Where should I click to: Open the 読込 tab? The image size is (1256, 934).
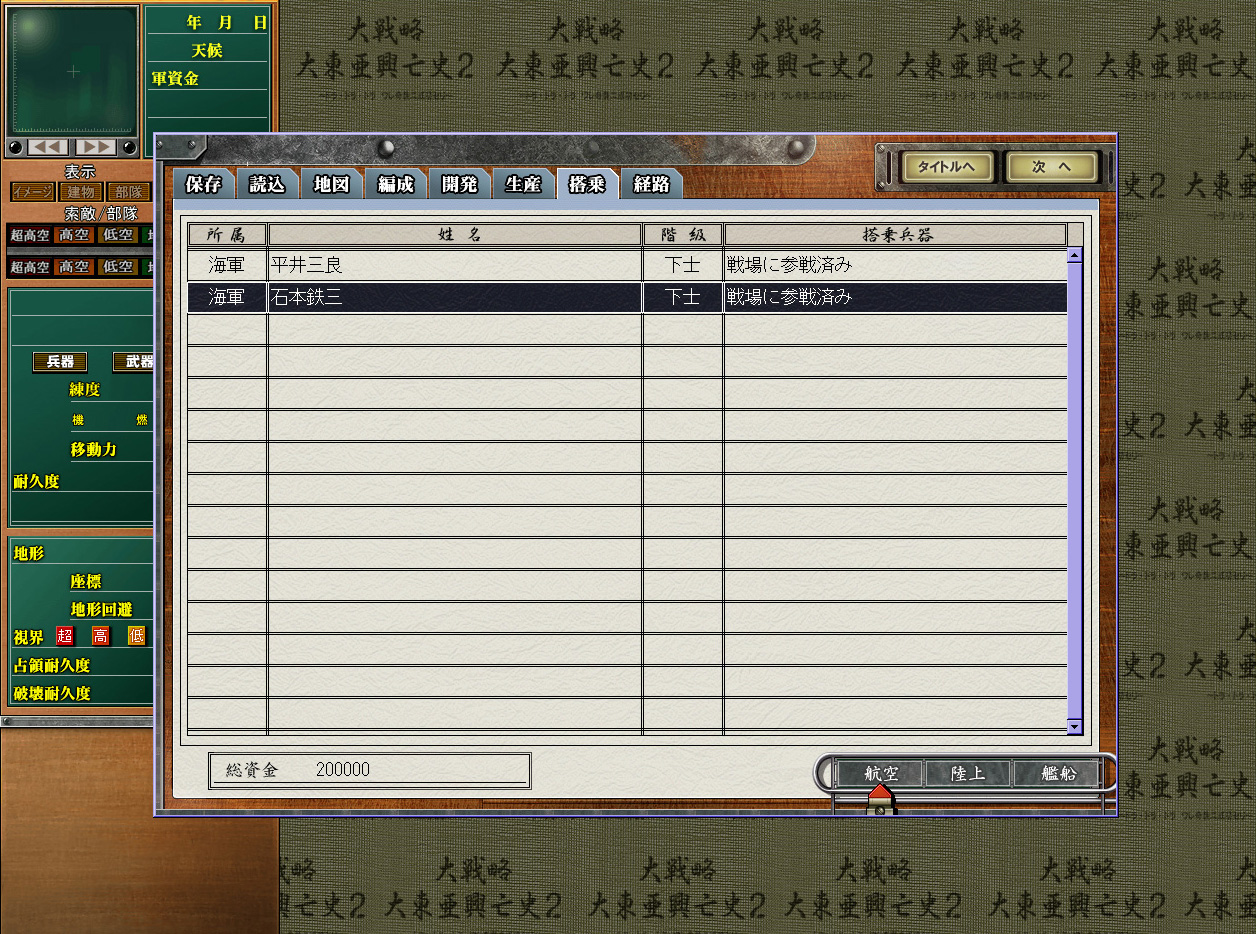coord(267,184)
